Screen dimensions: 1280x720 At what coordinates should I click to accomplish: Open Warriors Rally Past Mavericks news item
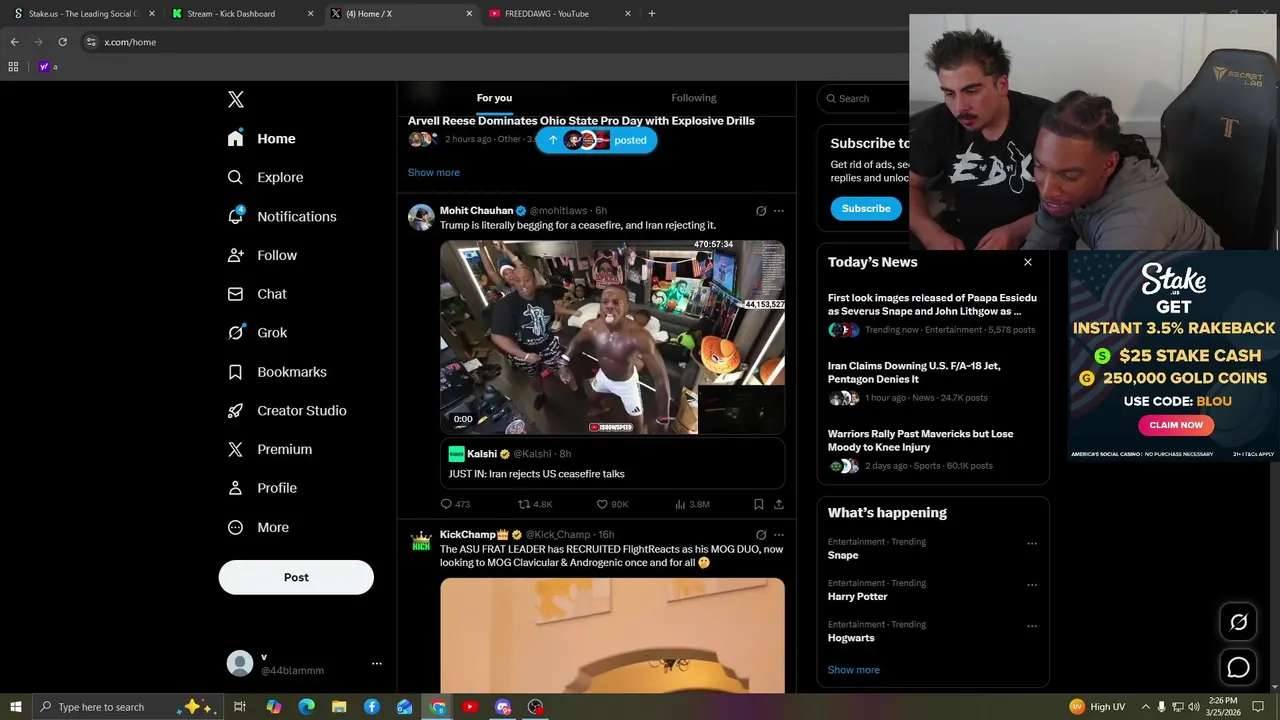[933, 450]
